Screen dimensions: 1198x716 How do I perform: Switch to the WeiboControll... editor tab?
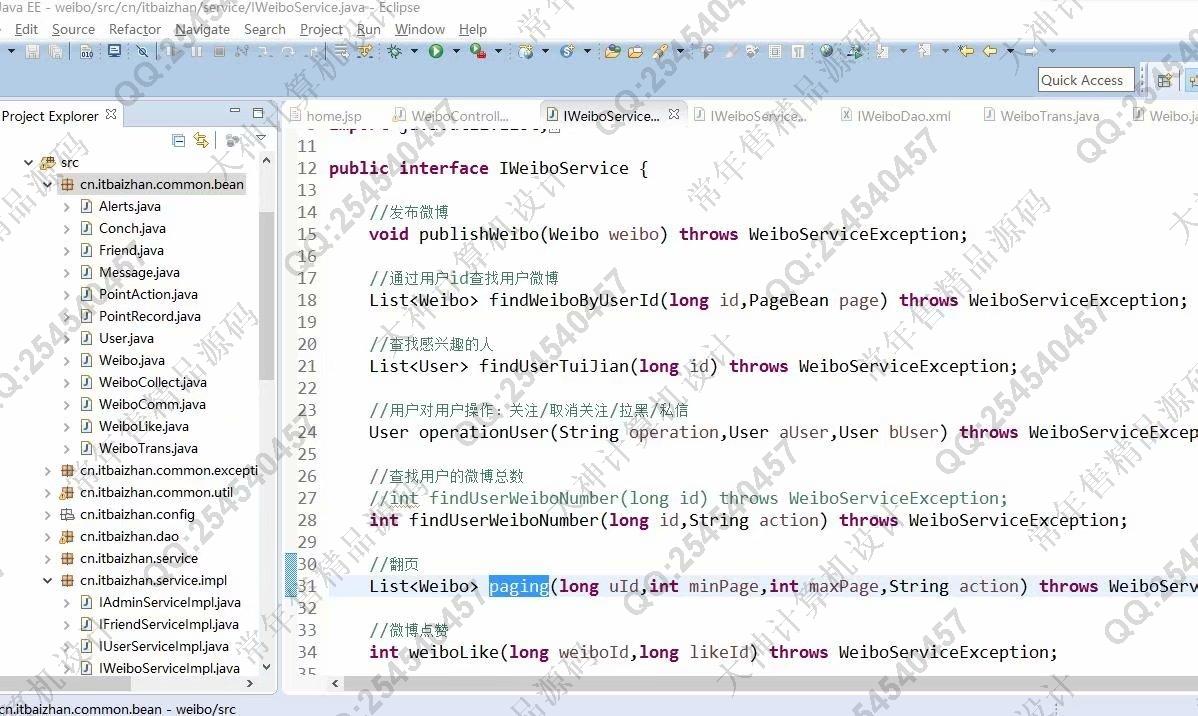(x=451, y=115)
